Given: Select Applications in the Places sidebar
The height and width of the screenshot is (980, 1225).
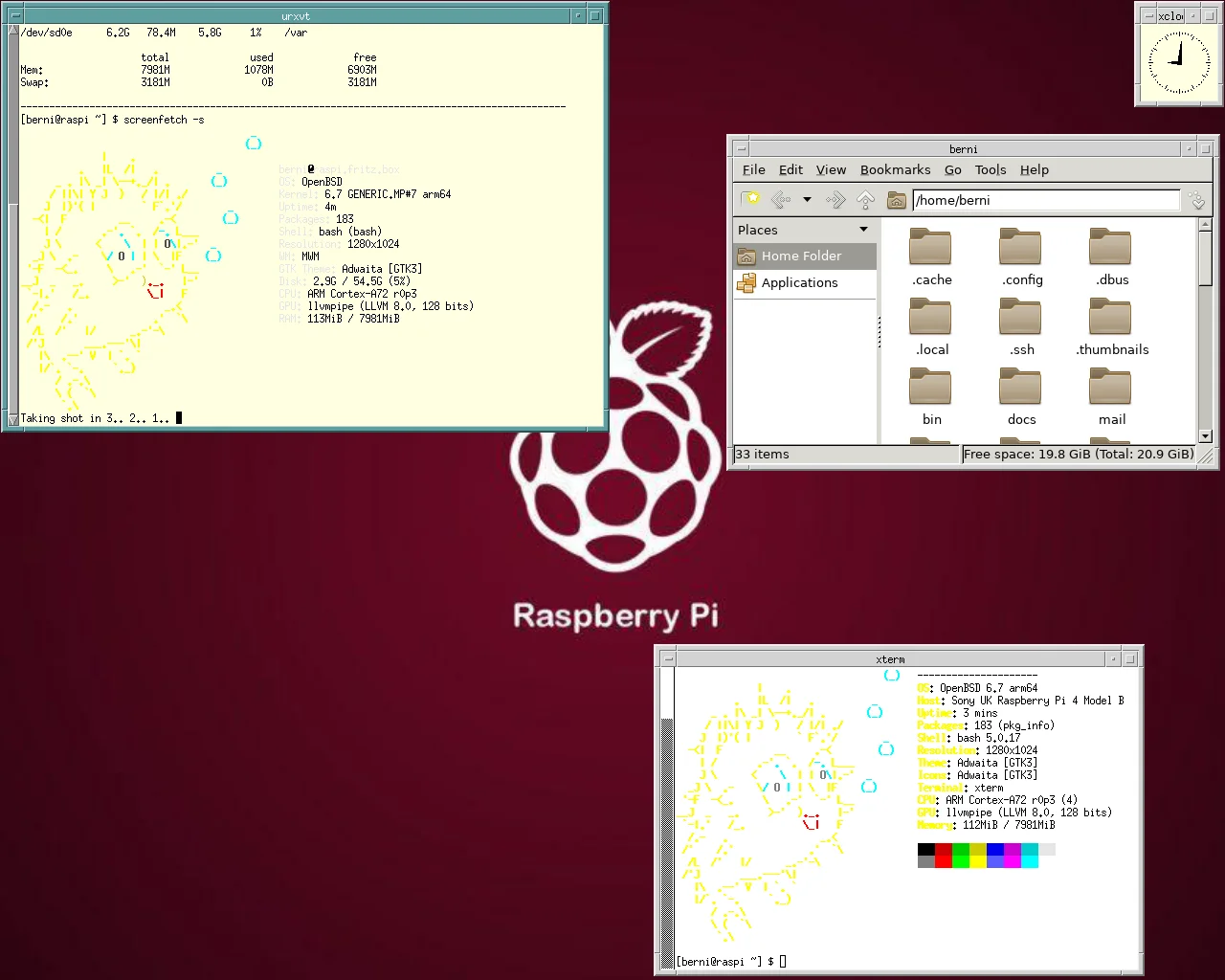Looking at the screenshot, I should pos(805,282).
